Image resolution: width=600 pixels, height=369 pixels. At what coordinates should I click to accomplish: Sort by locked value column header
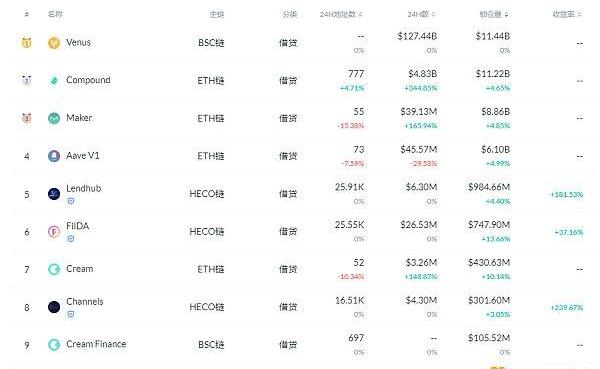494,15
